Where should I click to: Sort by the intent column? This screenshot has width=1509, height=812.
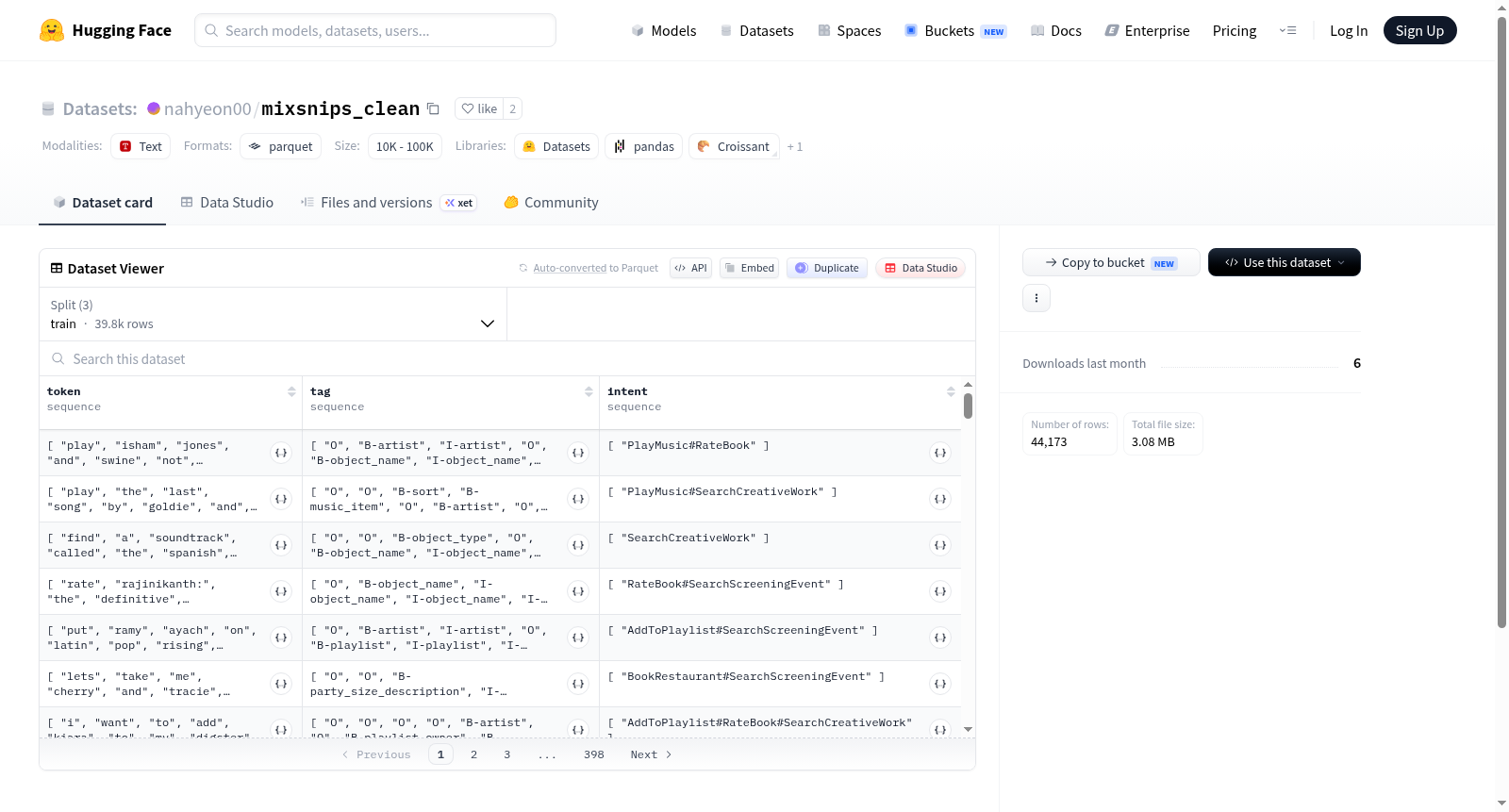coord(951,391)
